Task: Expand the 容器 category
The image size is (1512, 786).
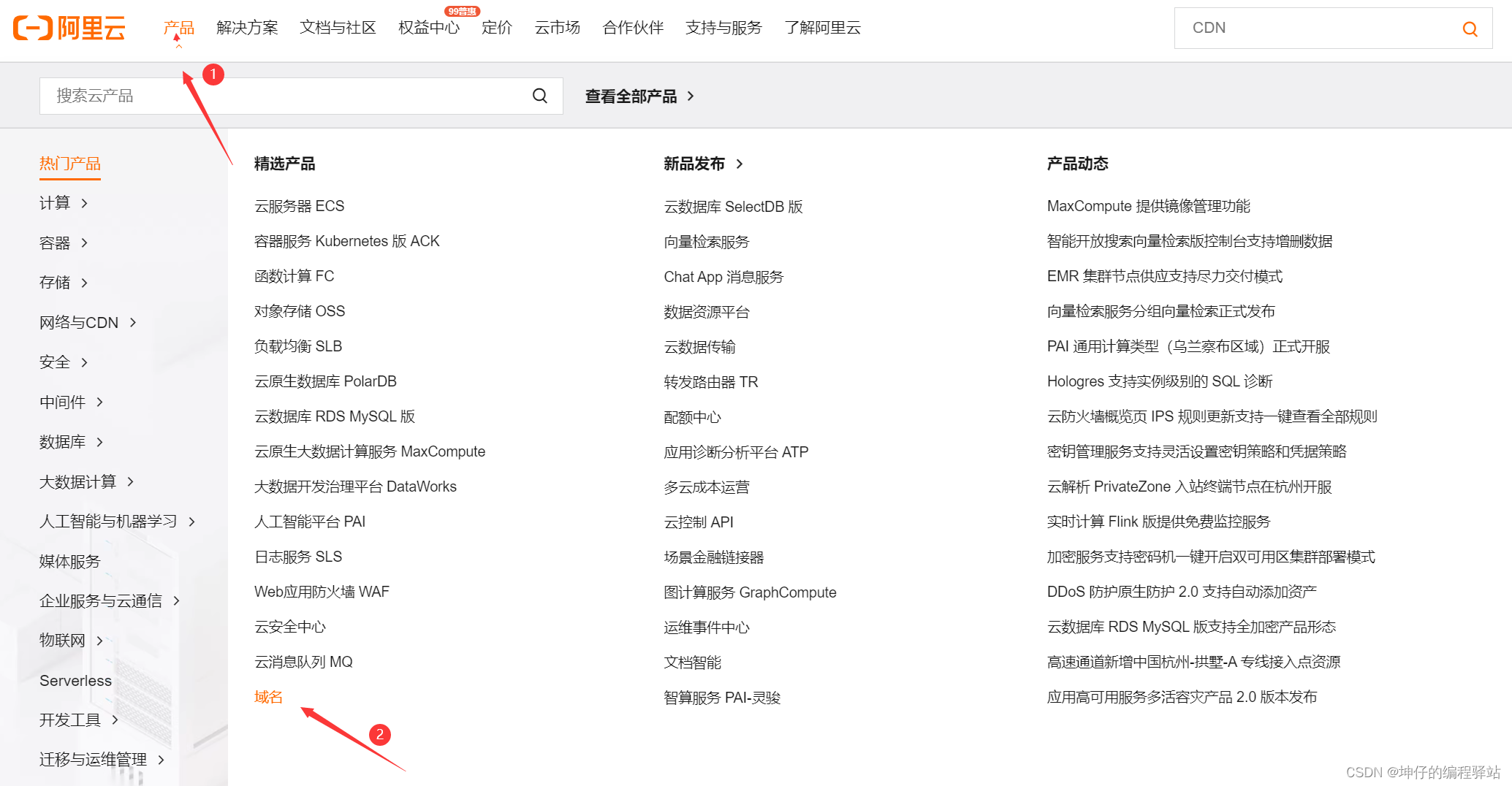Action: (x=64, y=243)
